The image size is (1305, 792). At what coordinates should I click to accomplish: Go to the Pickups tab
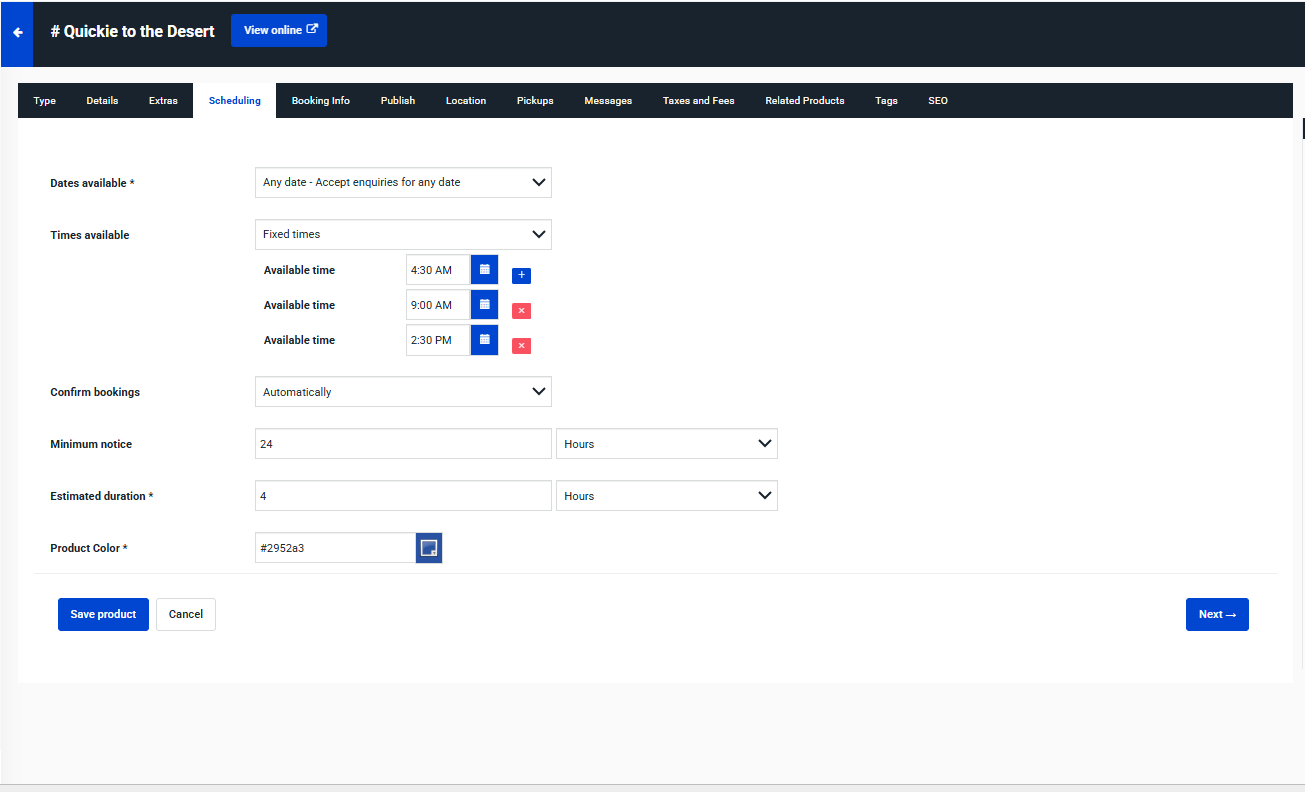(x=535, y=101)
